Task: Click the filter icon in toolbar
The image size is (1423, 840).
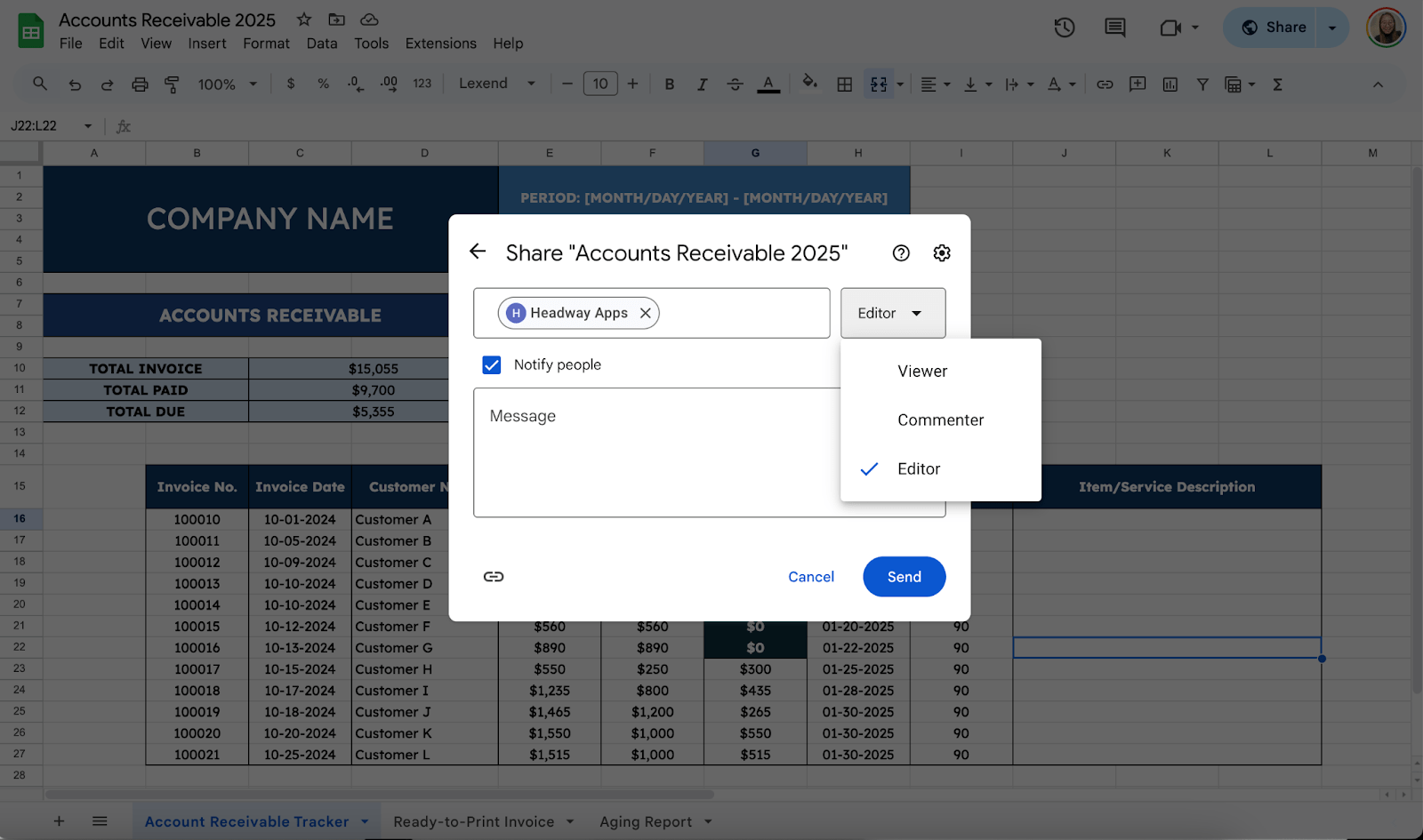Action: (x=1202, y=84)
